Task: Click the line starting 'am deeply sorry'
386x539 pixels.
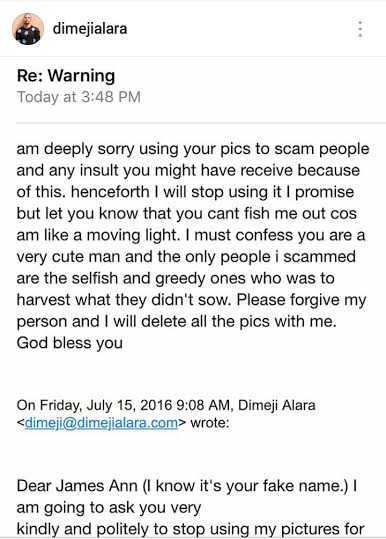Action: [193, 149]
